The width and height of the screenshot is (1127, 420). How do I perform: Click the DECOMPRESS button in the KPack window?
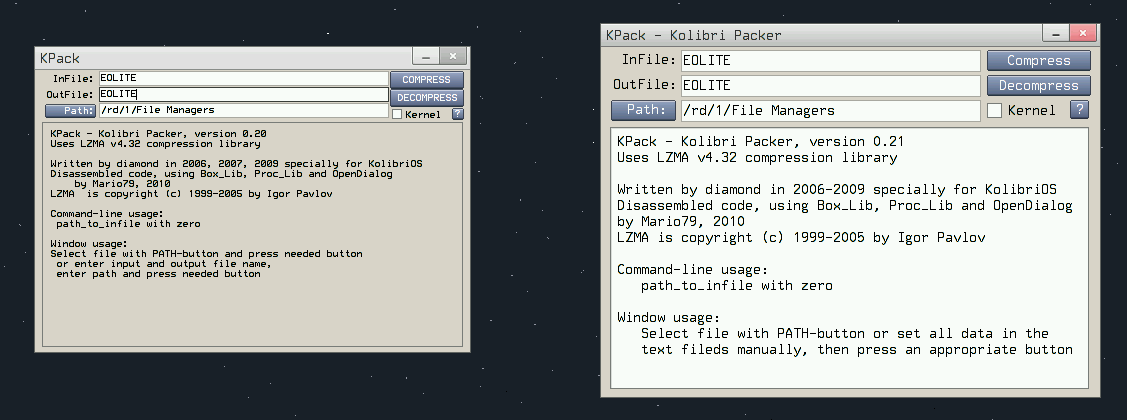(427, 98)
